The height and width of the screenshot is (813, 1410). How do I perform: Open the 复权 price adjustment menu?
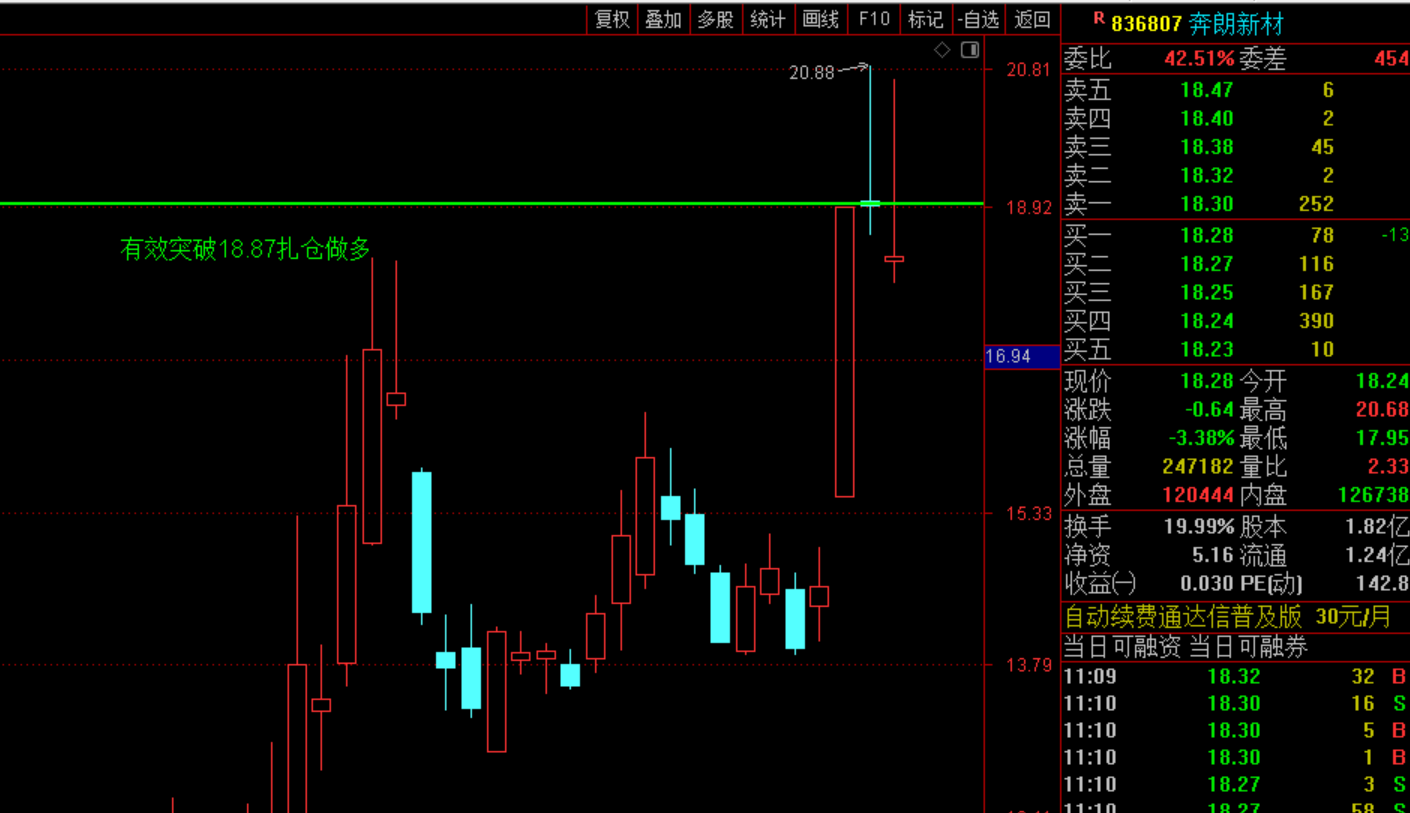(x=612, y=19)
